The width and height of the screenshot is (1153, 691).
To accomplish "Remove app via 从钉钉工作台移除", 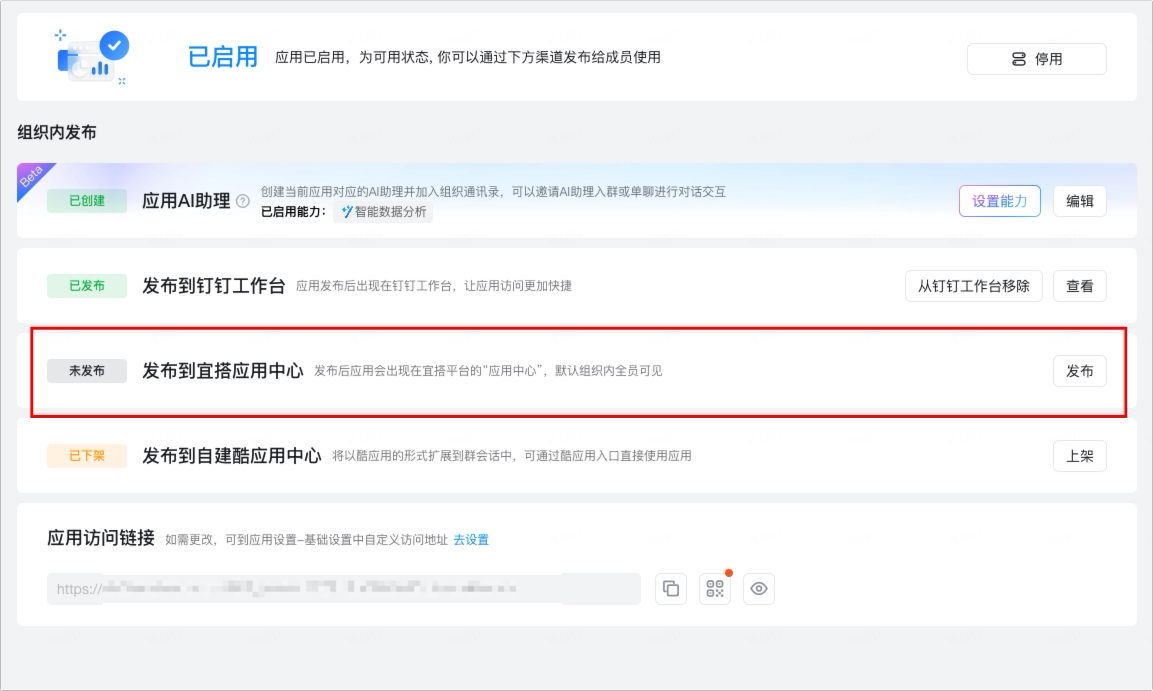I will click(974, 286).
